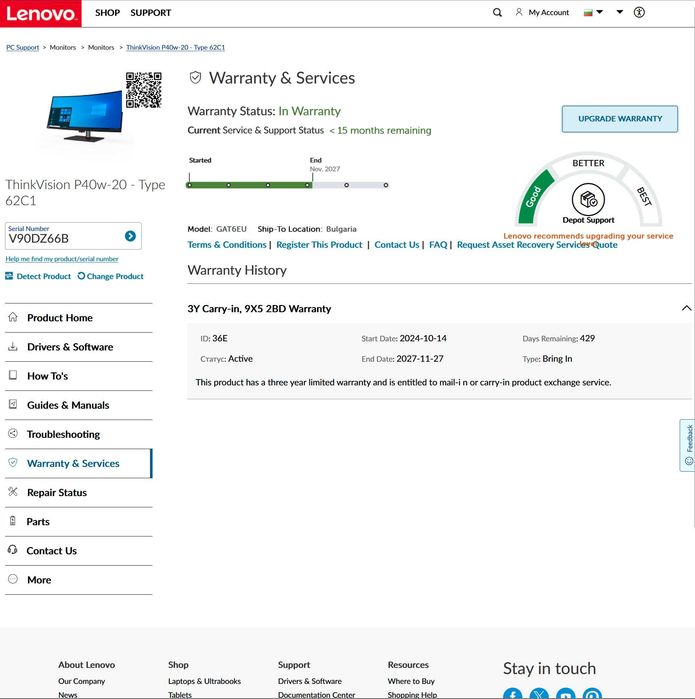The width and height of the screenshot is (695, 699).
Task: Select Product Home in sidebar
Action: tap(78, 318)
